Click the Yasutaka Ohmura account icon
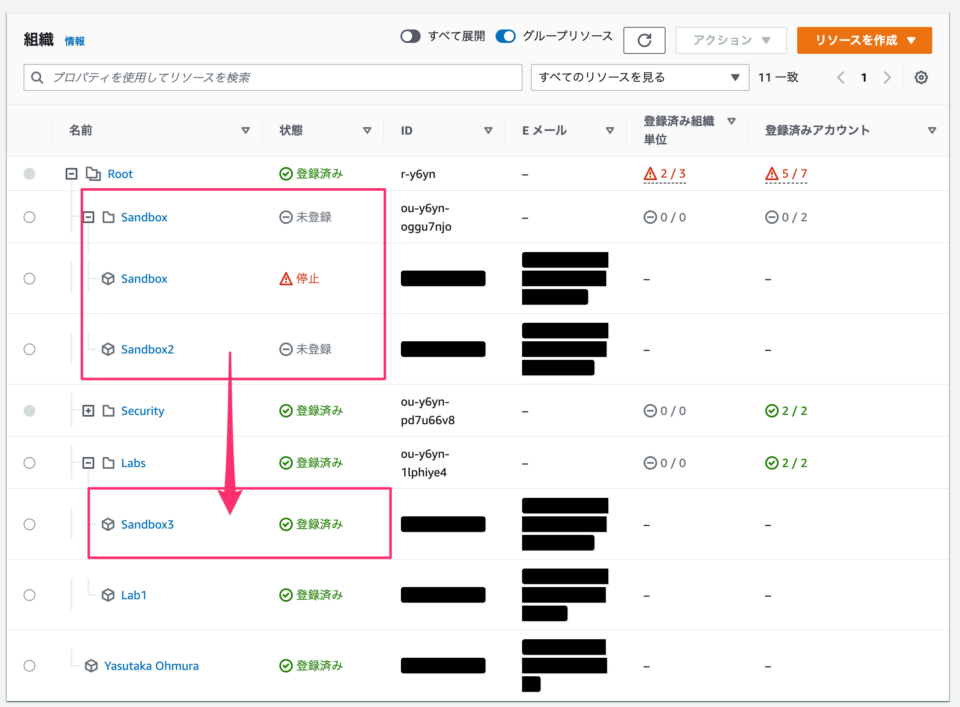960x707 pixels. pyautogui.click(x=91, y=665)
